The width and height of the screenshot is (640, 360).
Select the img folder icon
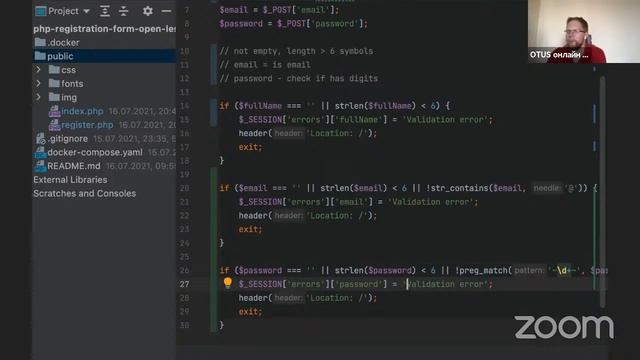coord(54,97)
